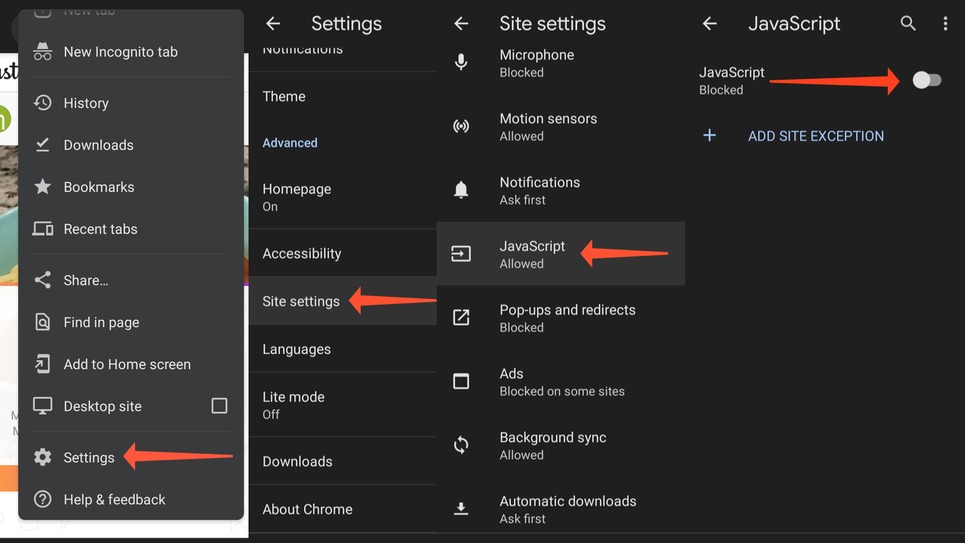Tap back arrow in Site settings header
The image size is (965, 543).
(x=461, y=23)
